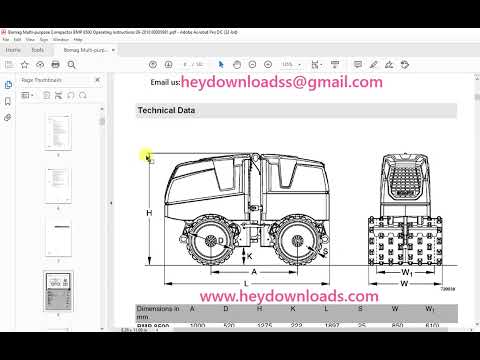Select the first page thumbnail

click(58, 132)
